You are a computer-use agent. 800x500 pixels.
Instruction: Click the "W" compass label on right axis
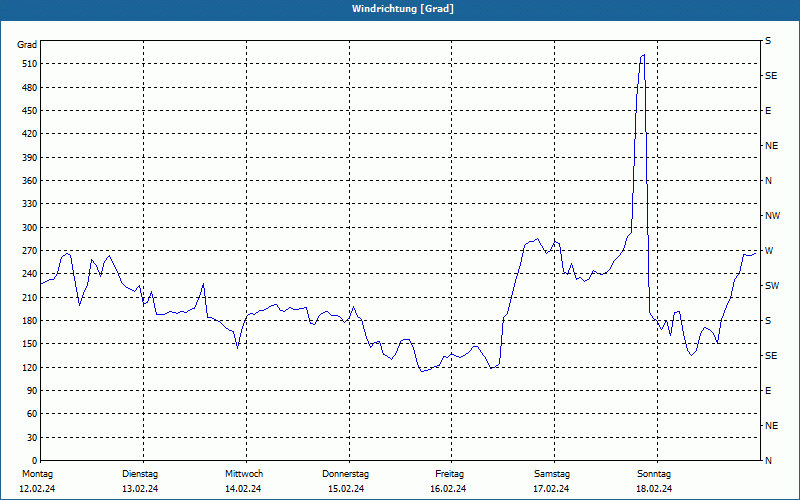tap(768, 251)
